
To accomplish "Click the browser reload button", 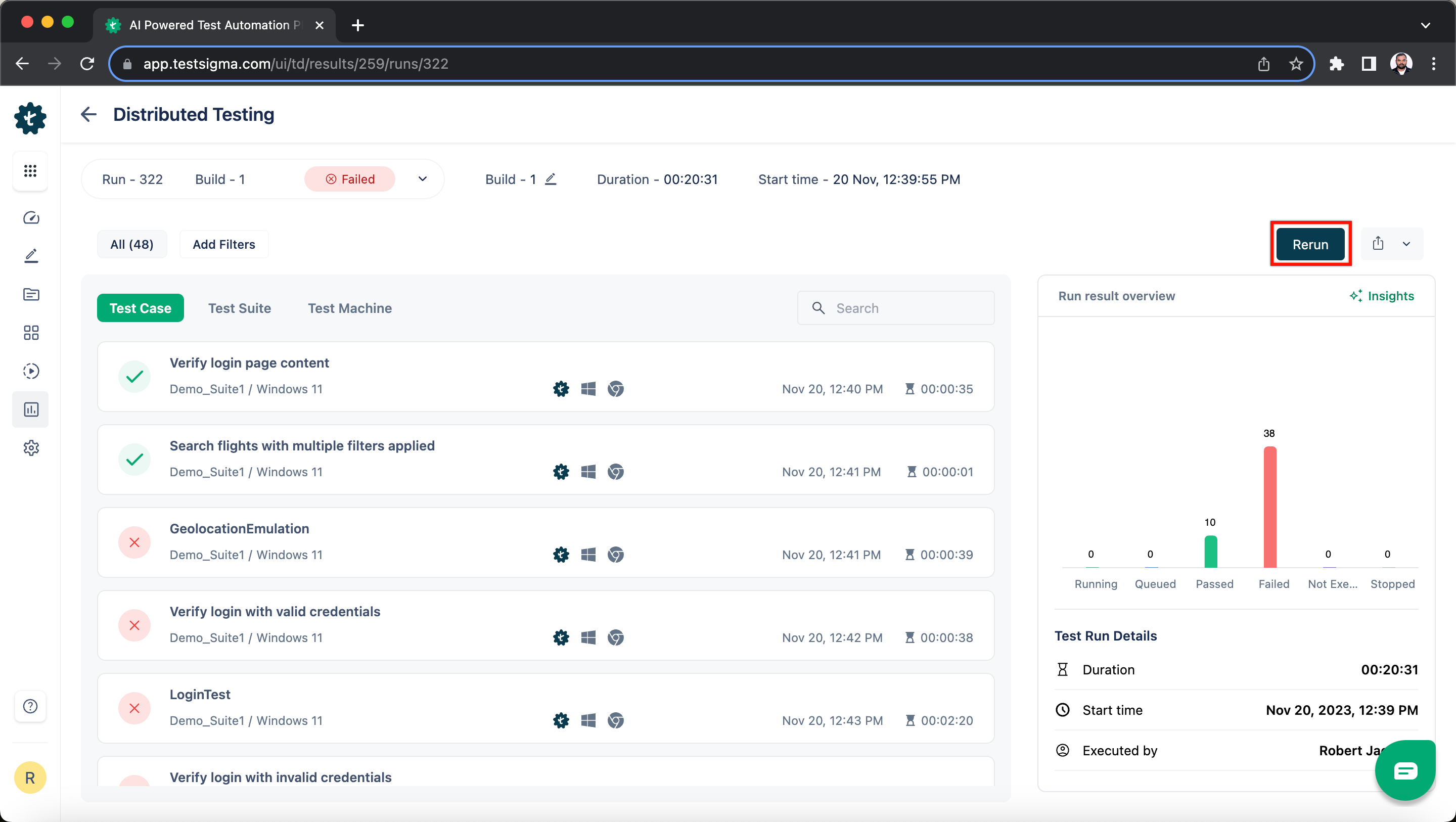I will pos(87,64).
